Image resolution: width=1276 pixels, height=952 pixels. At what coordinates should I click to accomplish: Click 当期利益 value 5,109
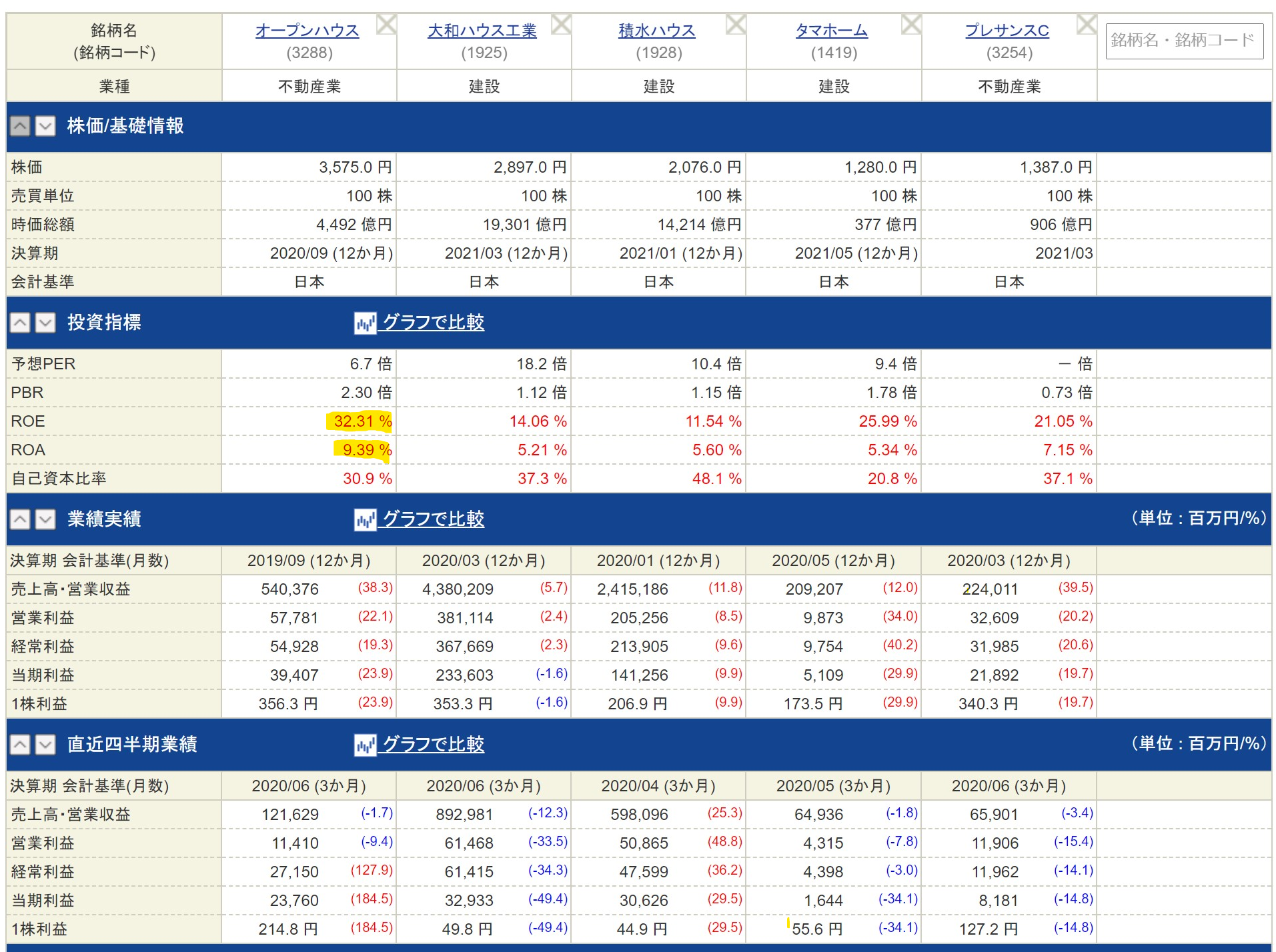823,675
